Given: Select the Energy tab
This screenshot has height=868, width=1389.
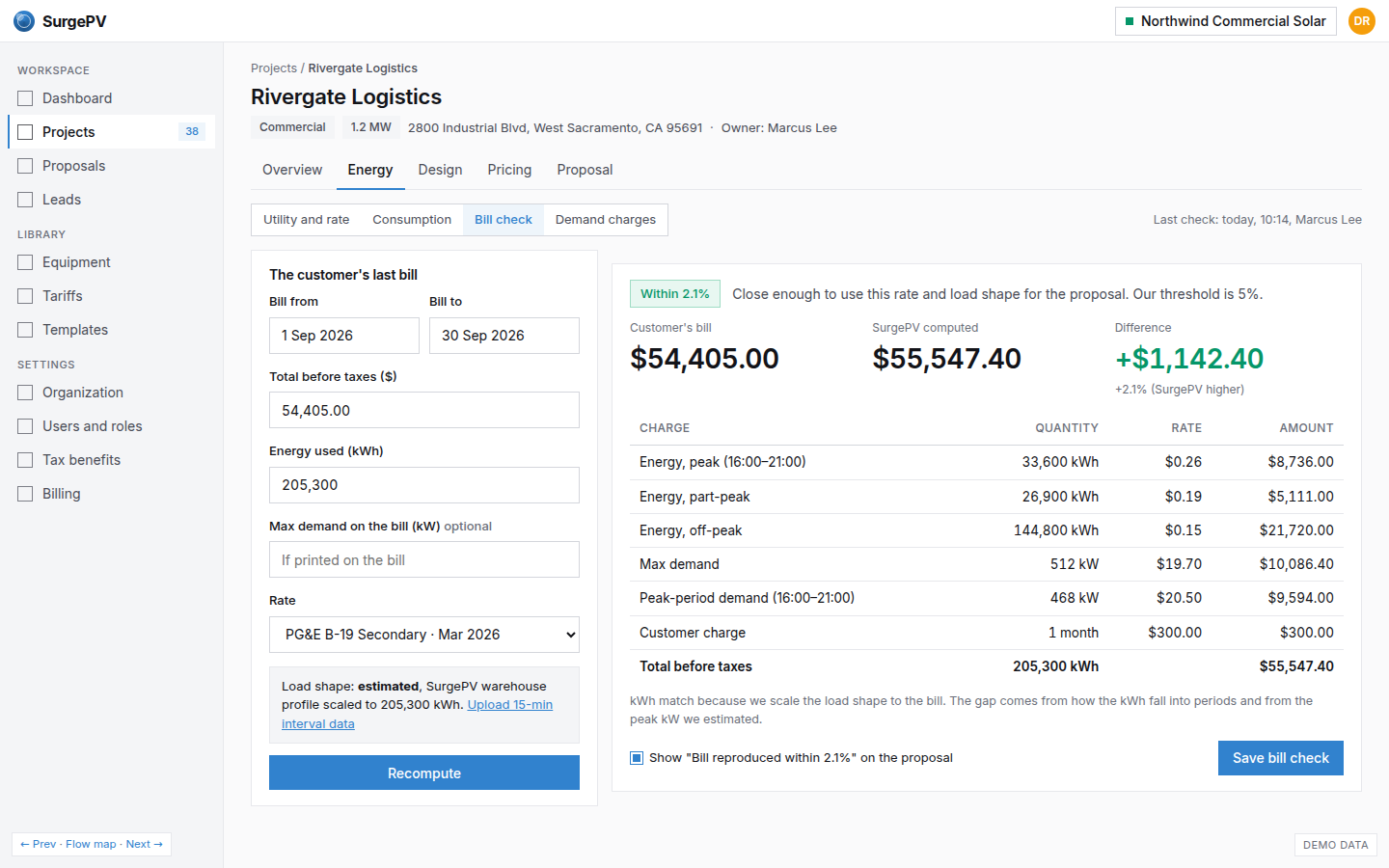Looking at the screenshot, I should (x=370, y=170).
